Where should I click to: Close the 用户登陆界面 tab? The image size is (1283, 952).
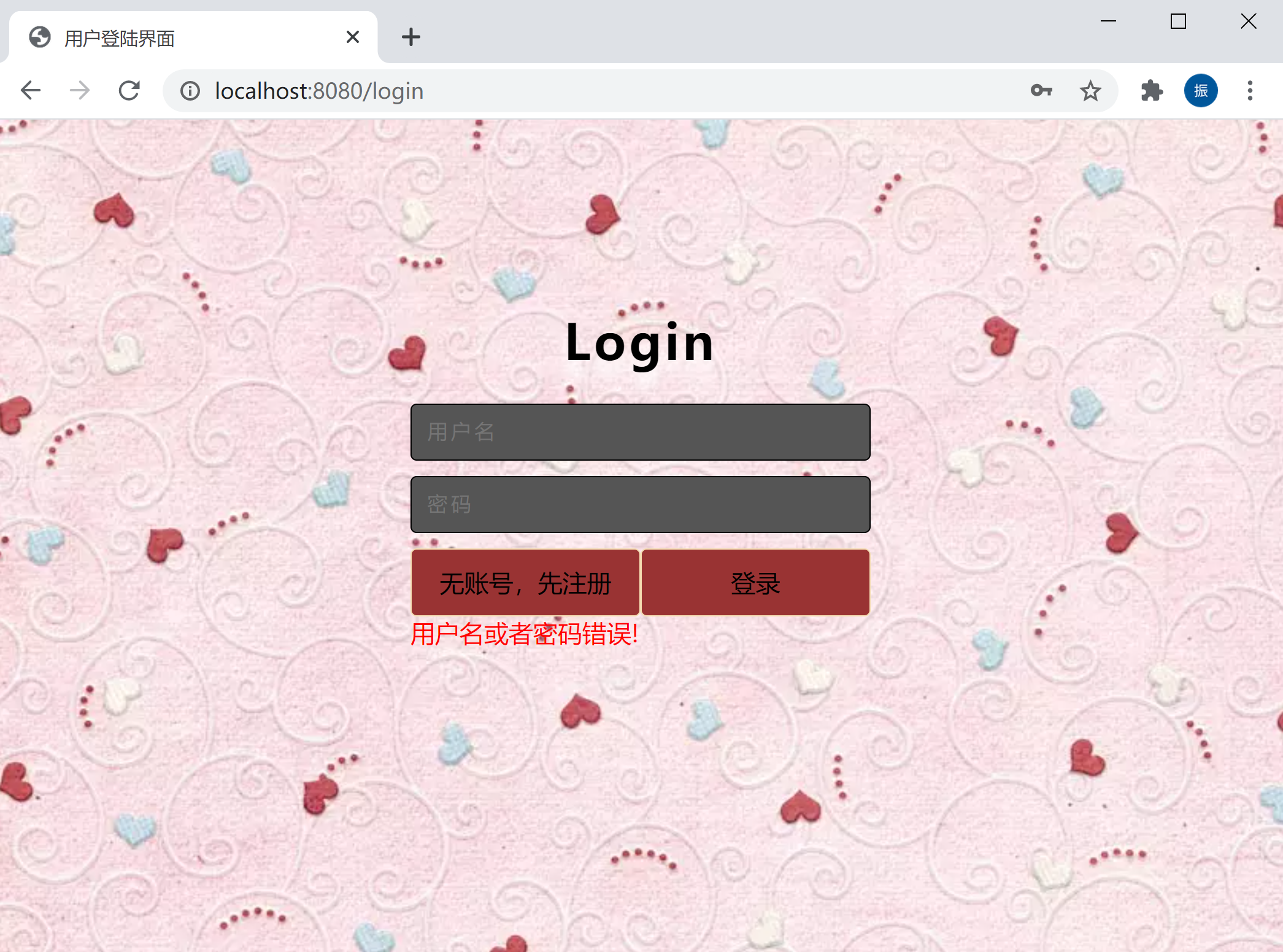(x=352, y=37)
